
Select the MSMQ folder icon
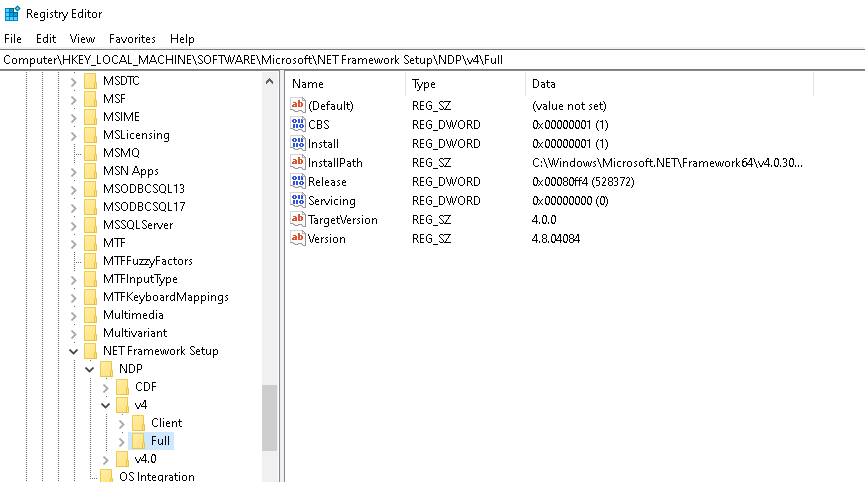click(x=90, y=153)
